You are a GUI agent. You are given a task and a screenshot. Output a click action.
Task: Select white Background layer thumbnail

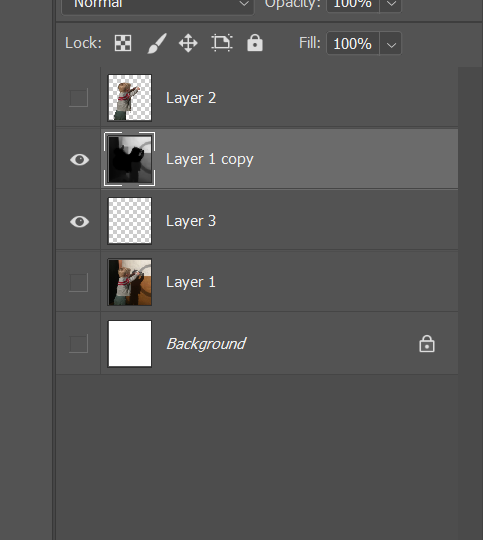[130, 344]
